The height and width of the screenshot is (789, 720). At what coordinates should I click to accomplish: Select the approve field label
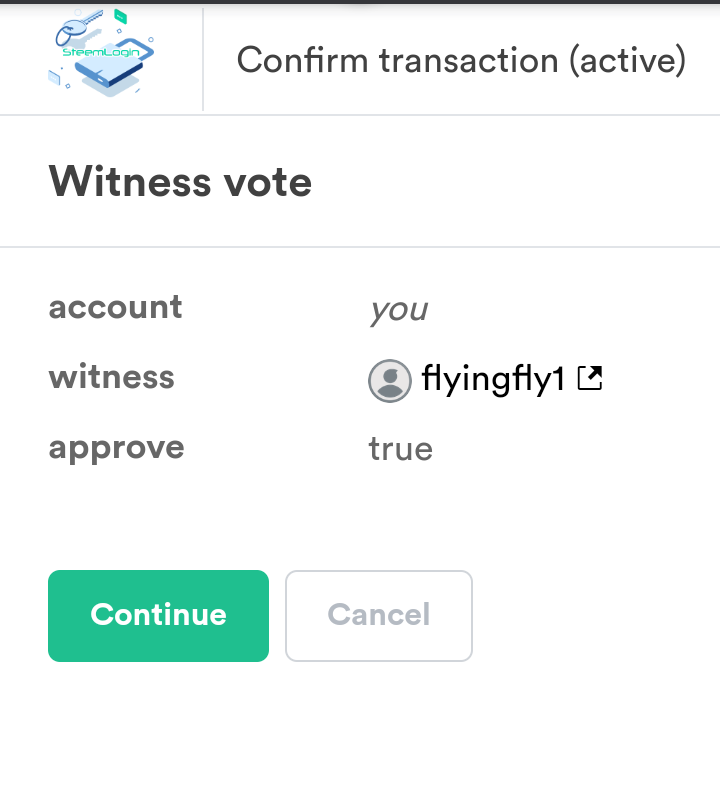coord(116,449)
